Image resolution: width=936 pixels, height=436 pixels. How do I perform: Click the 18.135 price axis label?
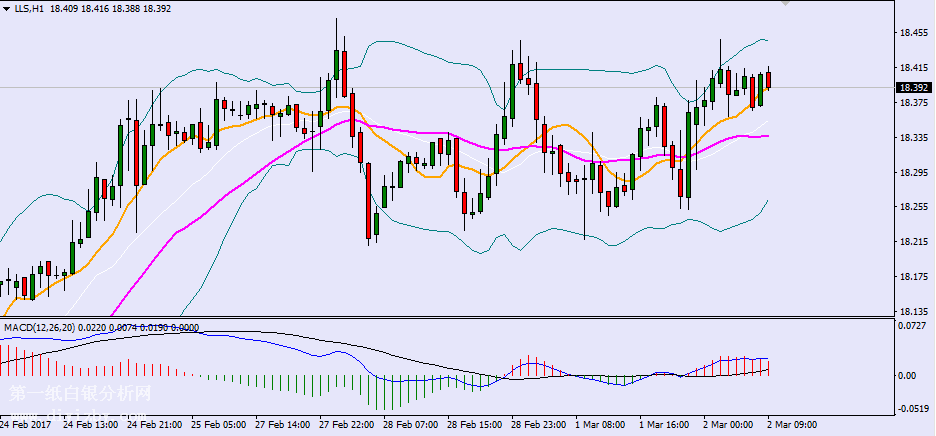(x=912, y=312)
